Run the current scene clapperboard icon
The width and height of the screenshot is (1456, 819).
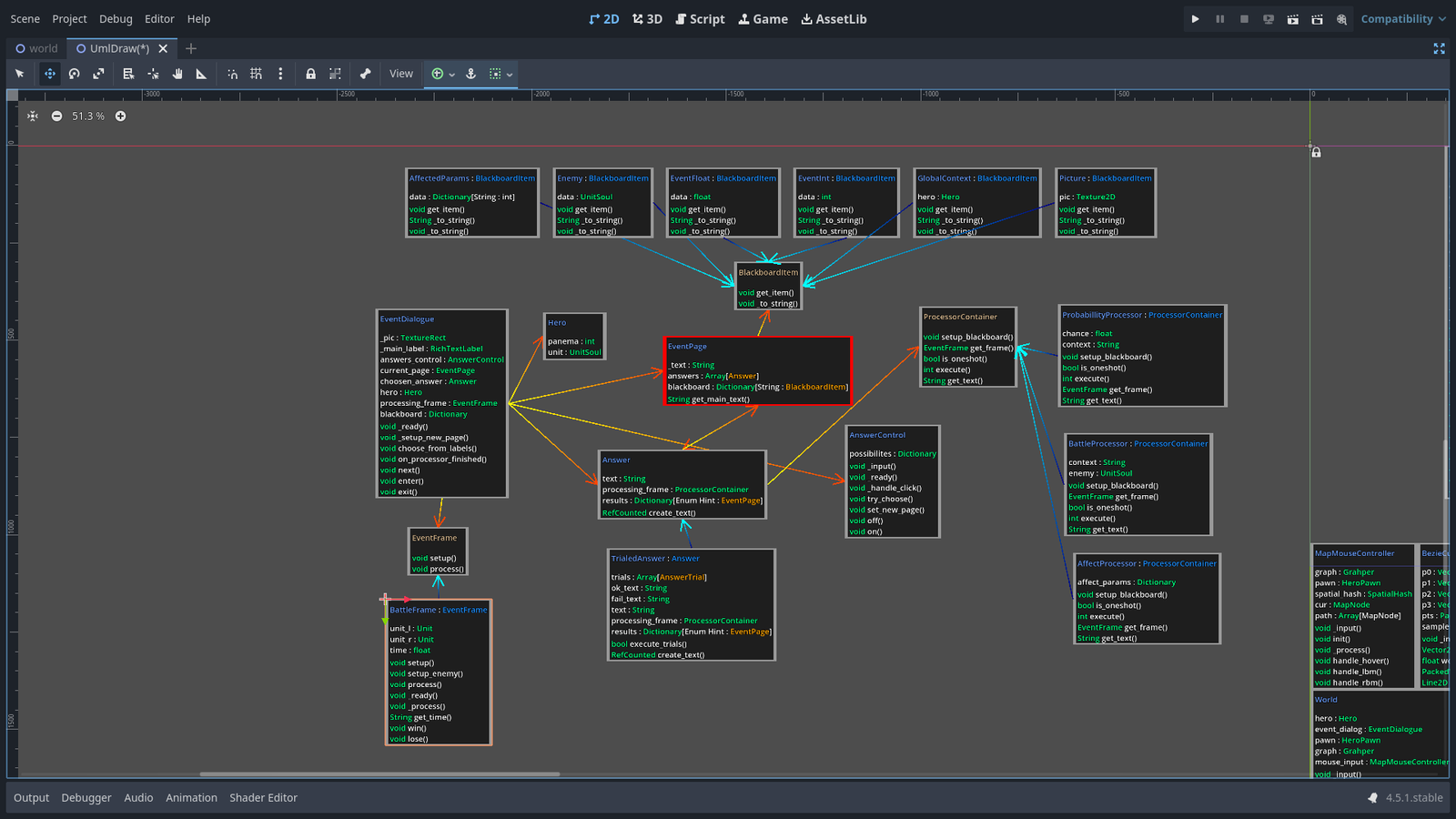(x=1292, y=19)
